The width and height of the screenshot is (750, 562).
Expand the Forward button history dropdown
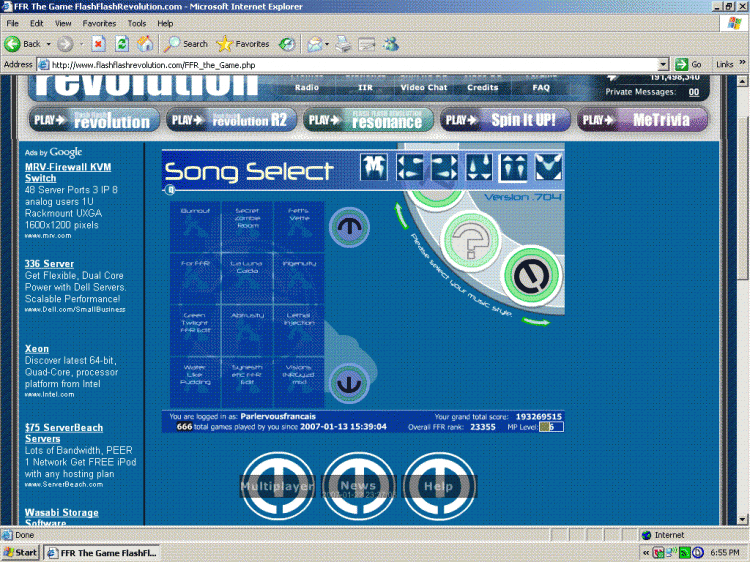(x=81, y=44)
